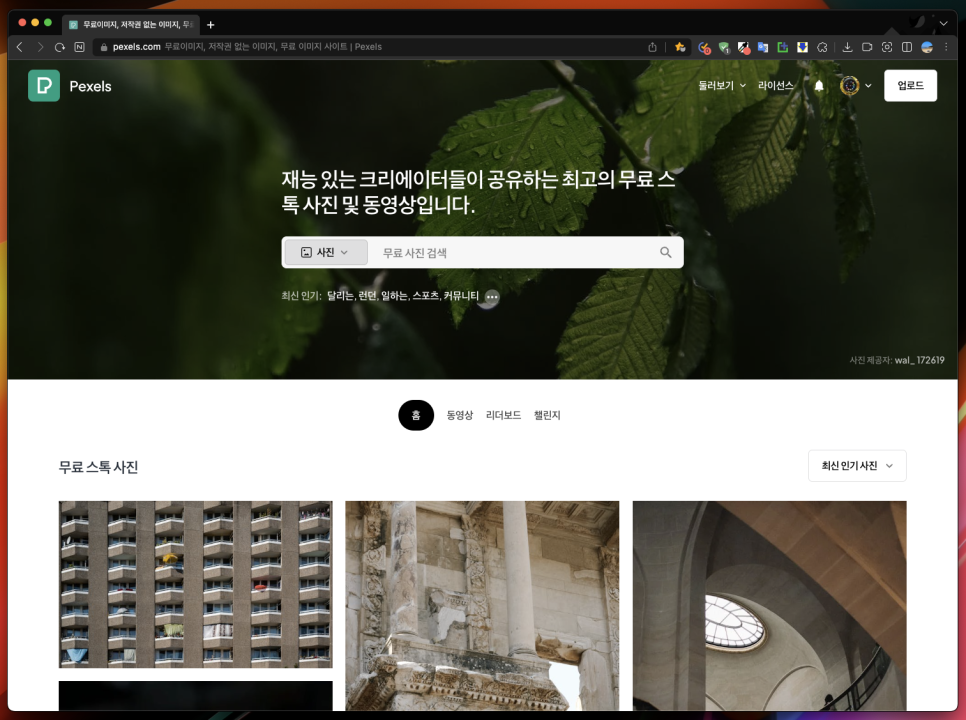Click the 무료 사진 검색 search field
The image size is (966, 720).
[x=514, y=253]
